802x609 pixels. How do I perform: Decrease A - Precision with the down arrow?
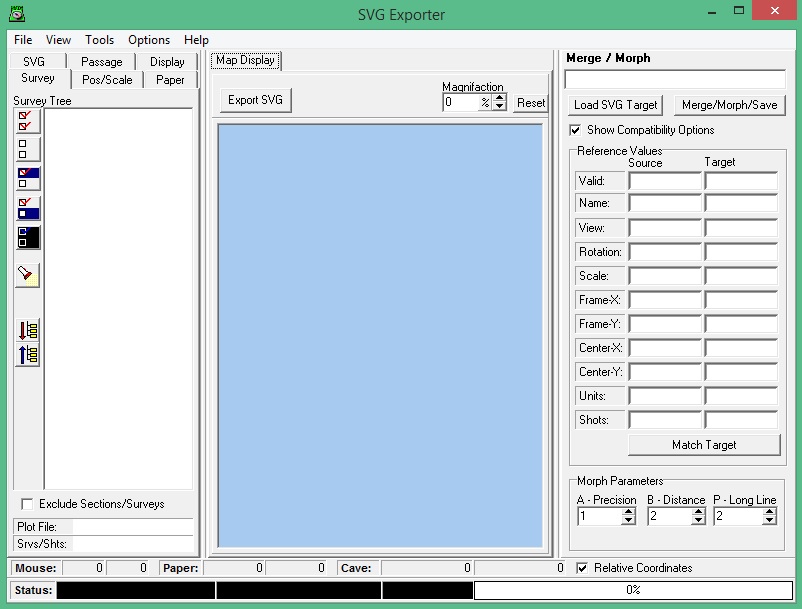628,521
